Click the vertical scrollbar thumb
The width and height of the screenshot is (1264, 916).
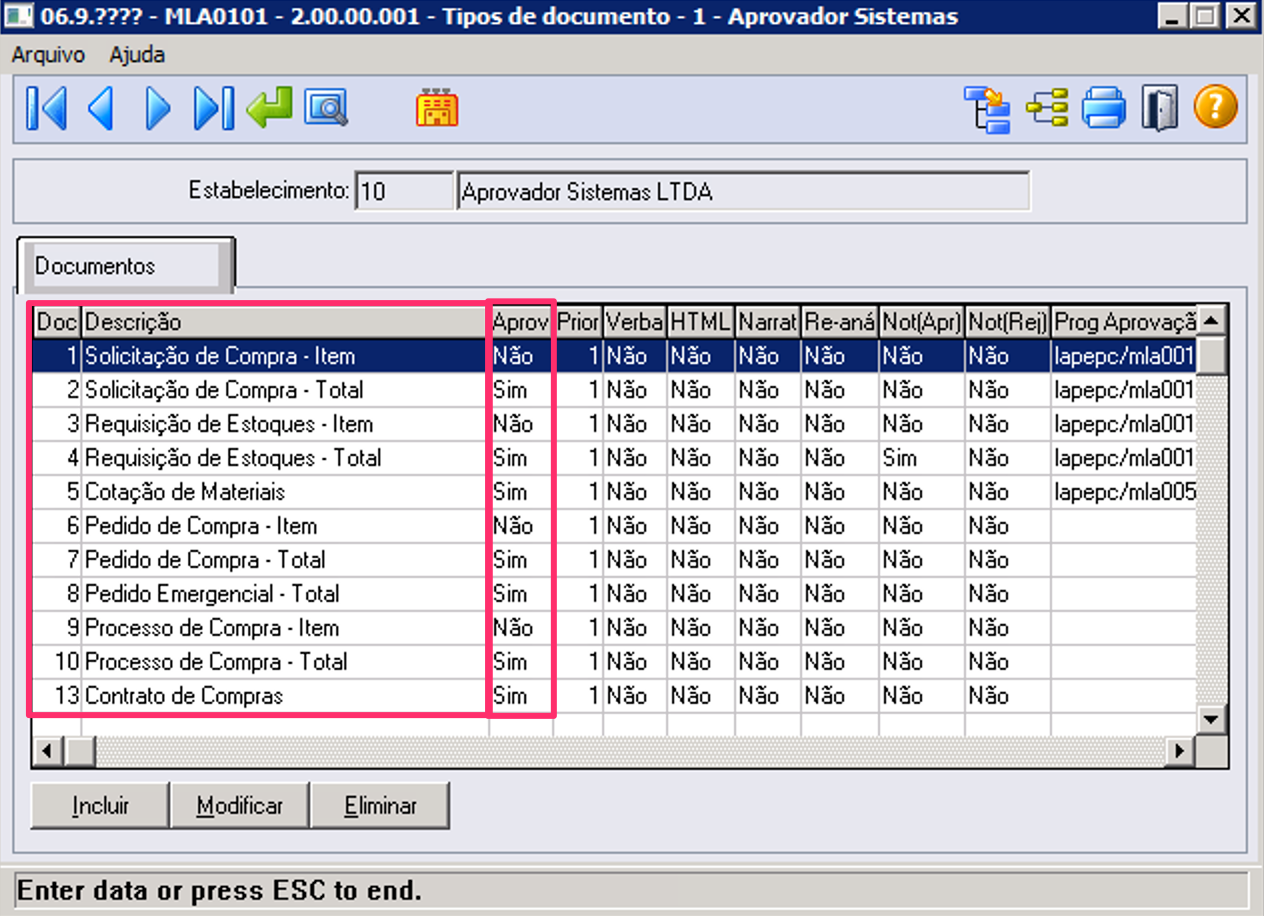[1212, 355]
